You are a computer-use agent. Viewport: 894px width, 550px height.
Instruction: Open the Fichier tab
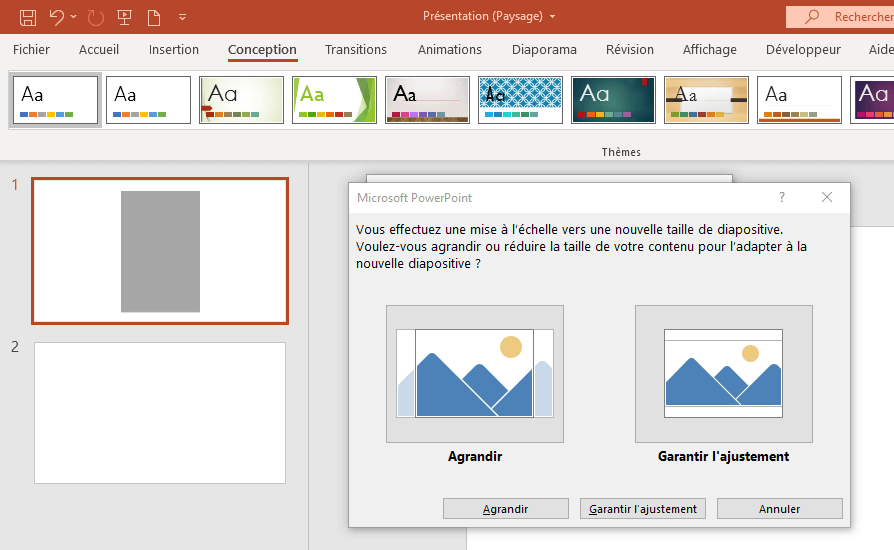pos(31,50)
